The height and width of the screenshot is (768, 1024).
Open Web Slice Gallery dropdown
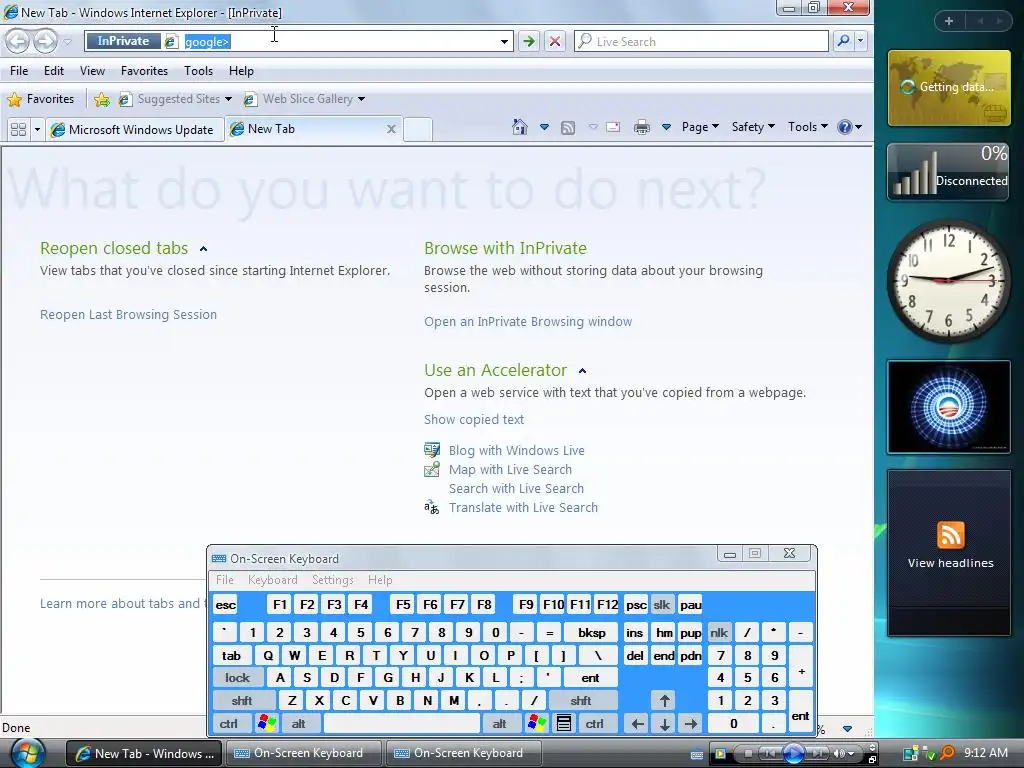click(x=361, y=99)
